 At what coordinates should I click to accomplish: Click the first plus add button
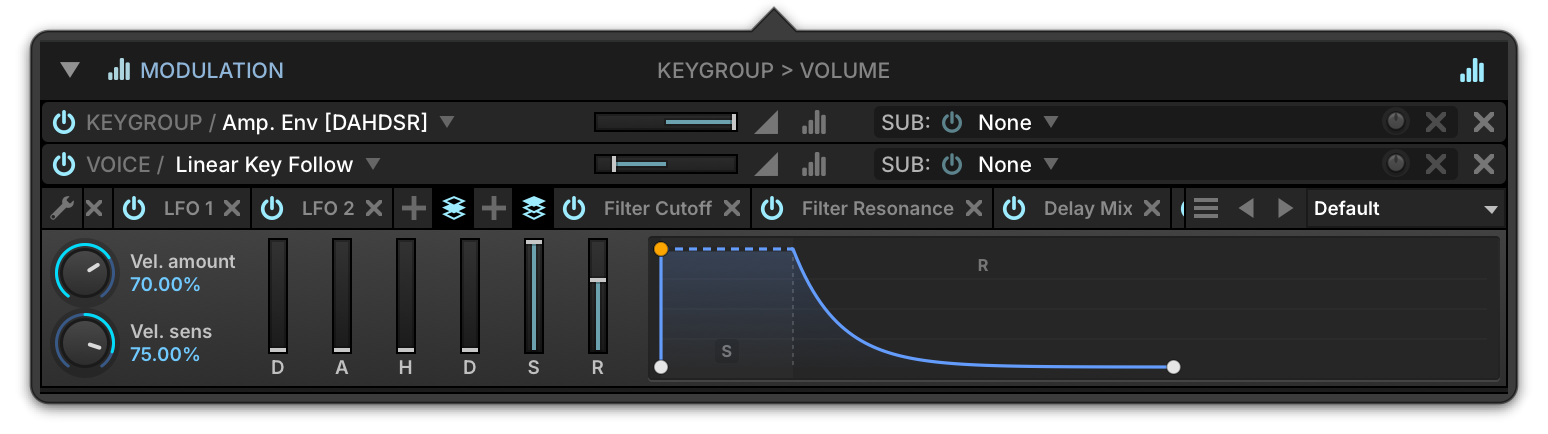[x=414, y=208]
